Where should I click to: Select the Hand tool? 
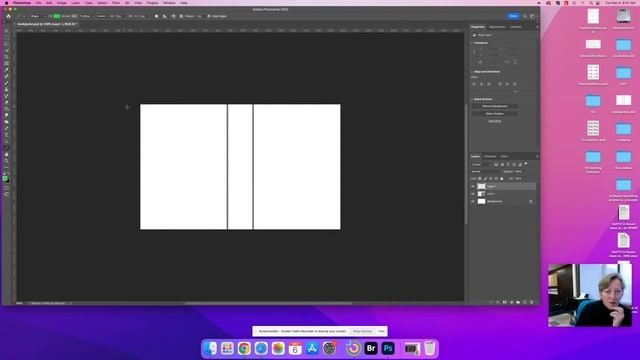coord(7,154)
